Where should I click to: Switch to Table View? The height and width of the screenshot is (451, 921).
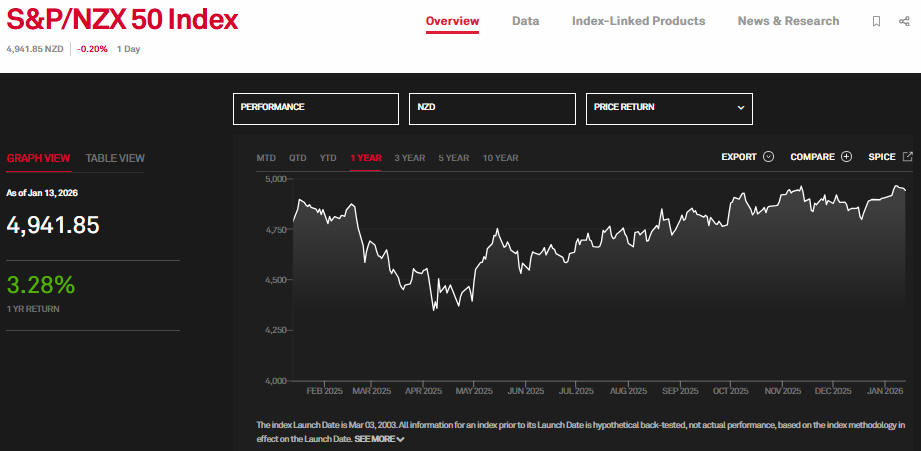(x=115, y=158)
